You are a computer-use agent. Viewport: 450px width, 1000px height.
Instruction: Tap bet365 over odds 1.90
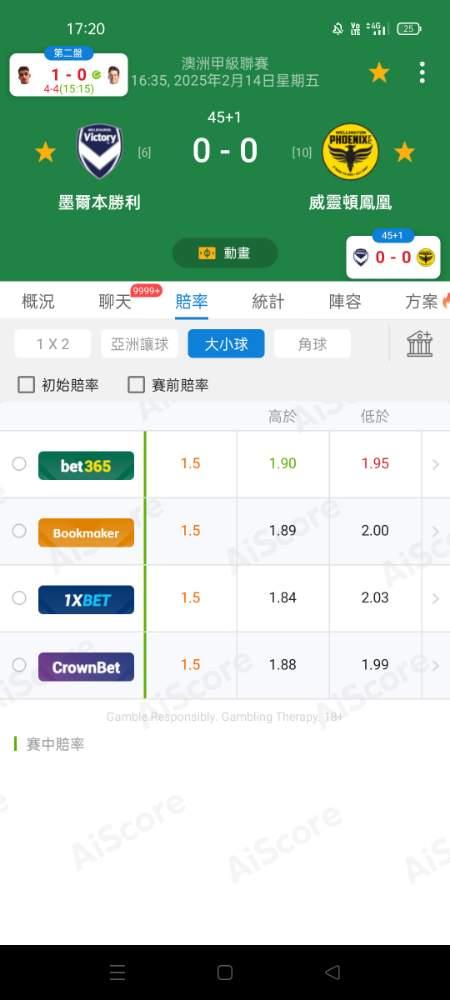(282, 464)
